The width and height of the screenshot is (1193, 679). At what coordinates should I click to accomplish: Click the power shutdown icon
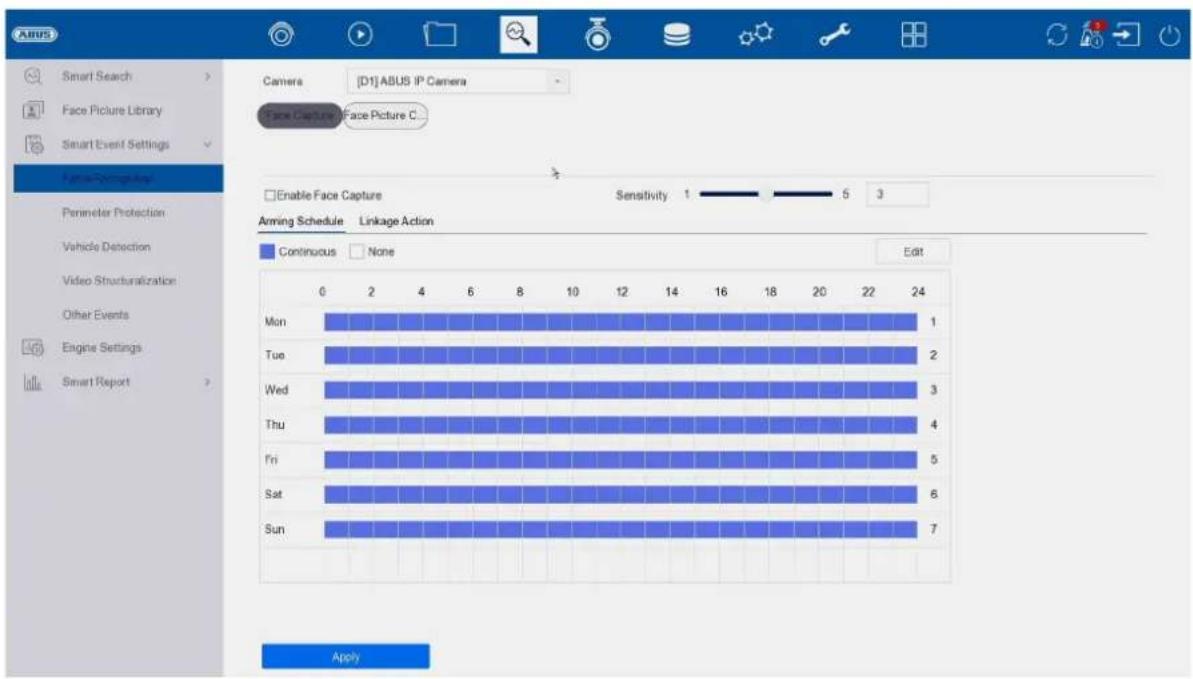pos(1169,36)
